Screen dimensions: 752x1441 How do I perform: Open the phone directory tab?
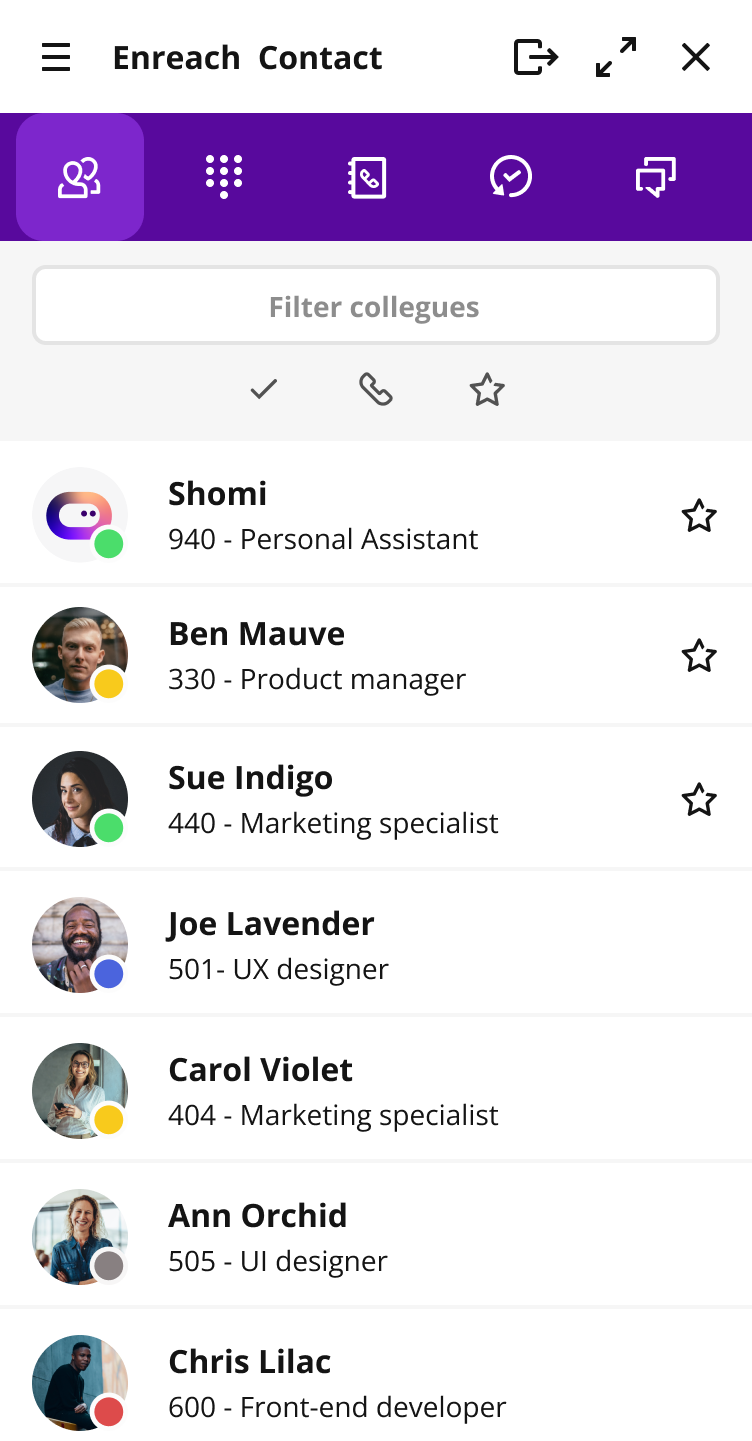click(367, 178)
